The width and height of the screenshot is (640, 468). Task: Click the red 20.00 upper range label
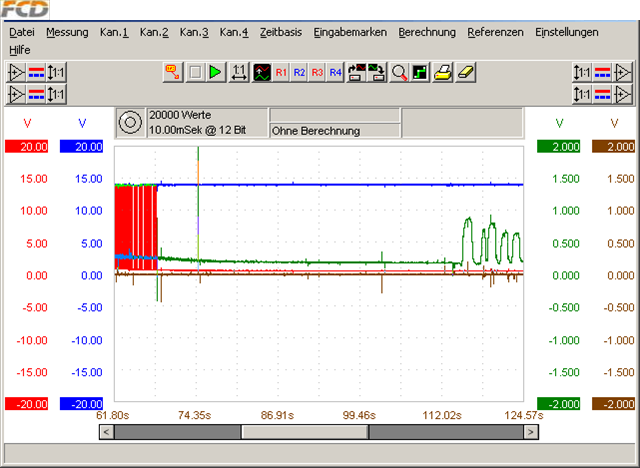(27, 147)
